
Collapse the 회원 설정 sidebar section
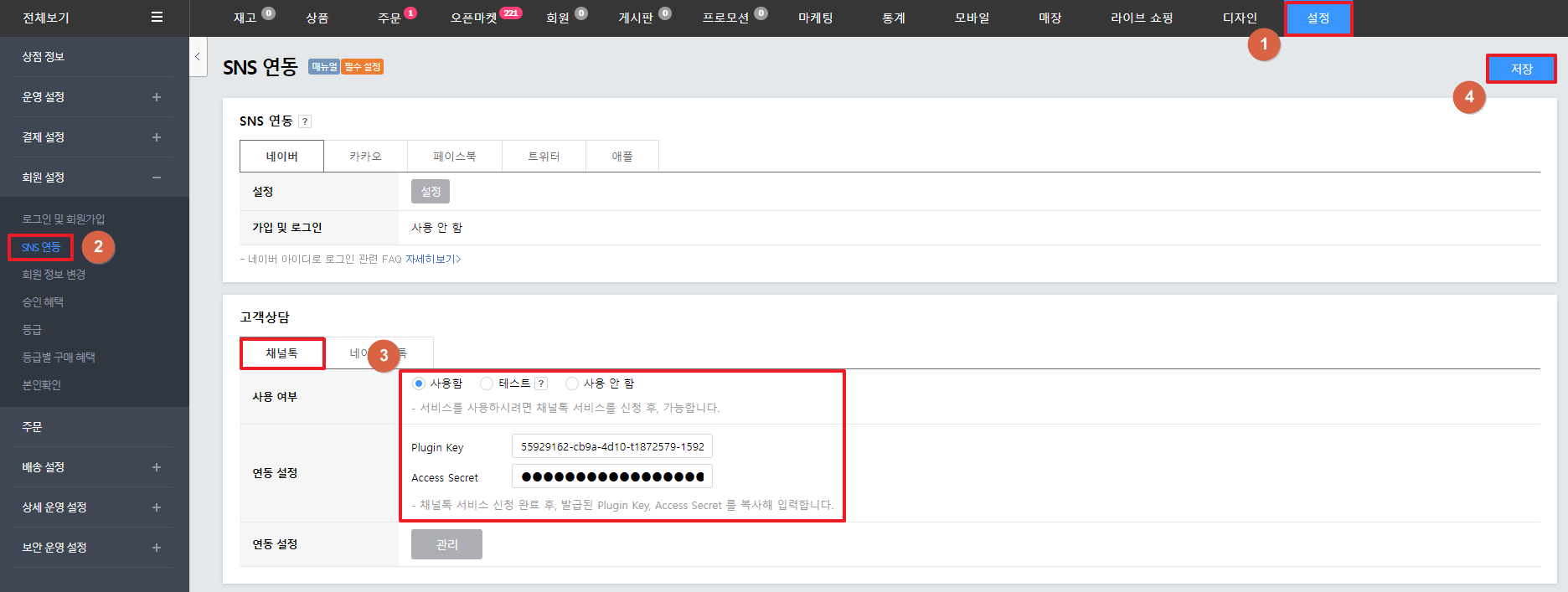(157, 178)
